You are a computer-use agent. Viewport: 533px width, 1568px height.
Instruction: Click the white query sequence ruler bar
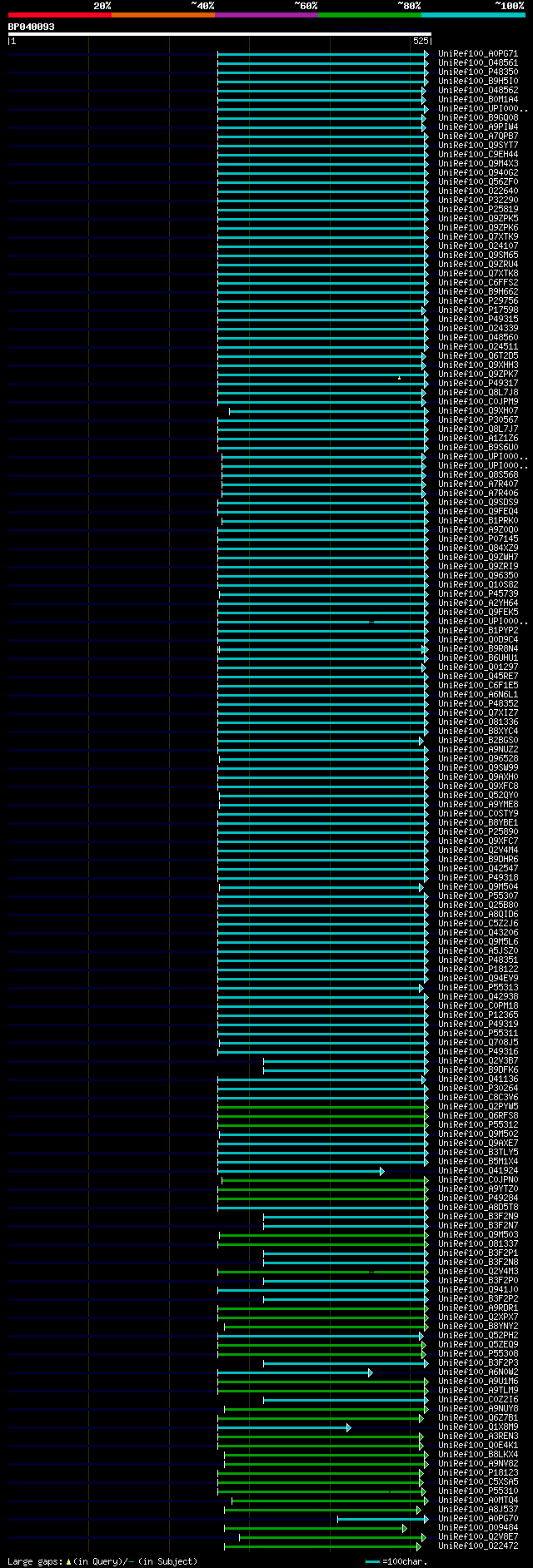coord(220,34)
